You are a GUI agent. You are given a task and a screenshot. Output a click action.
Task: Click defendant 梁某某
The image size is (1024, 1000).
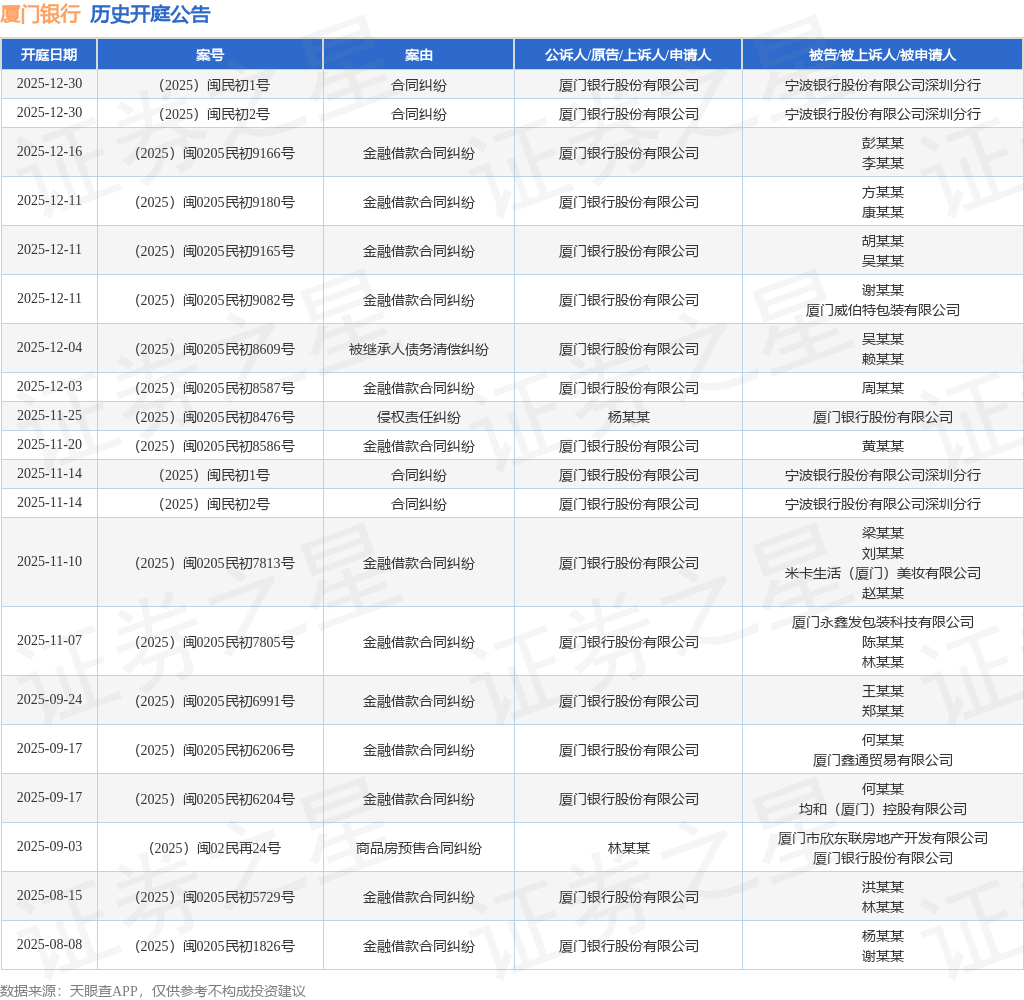coord(882,533)
